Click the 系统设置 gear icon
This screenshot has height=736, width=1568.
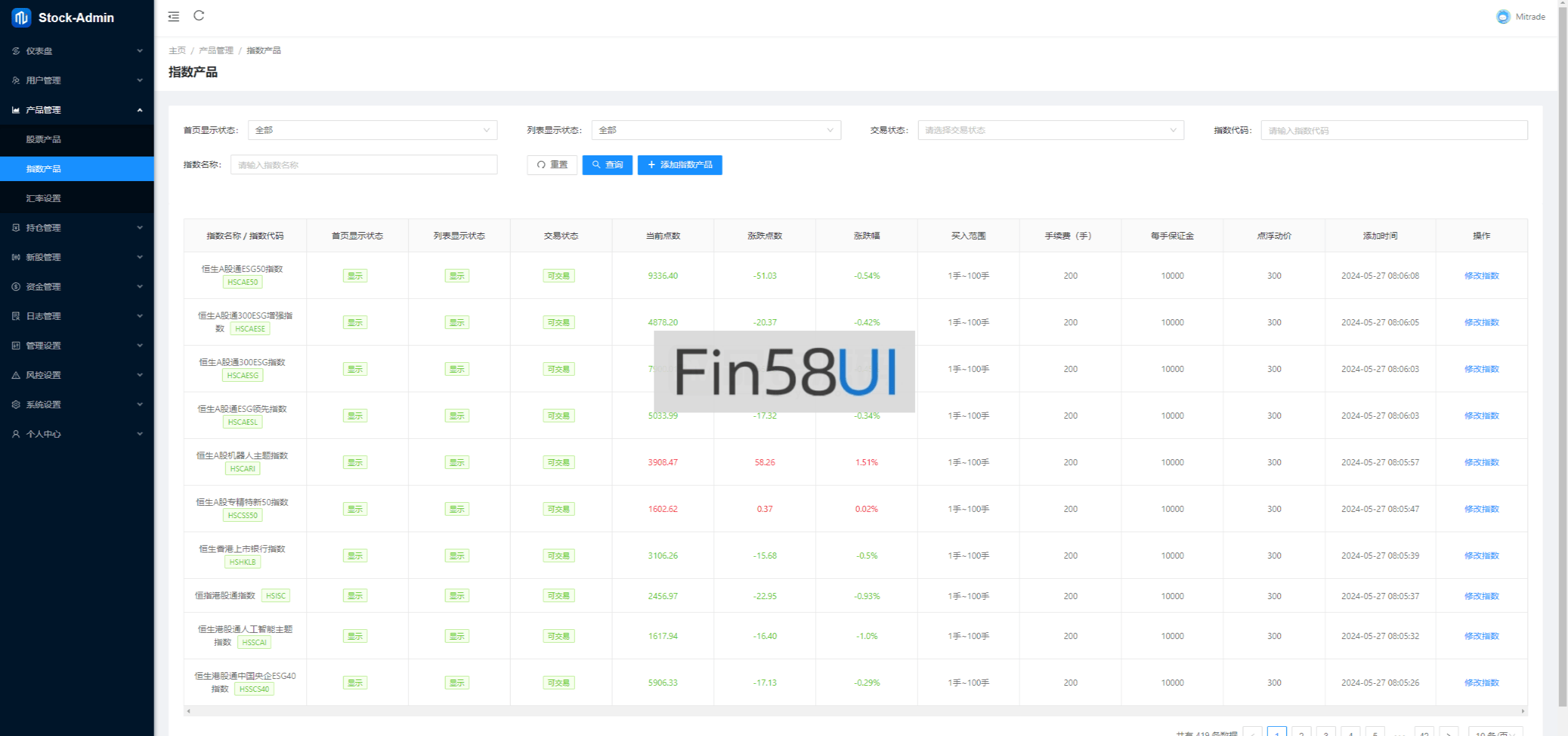click(16, 405)
